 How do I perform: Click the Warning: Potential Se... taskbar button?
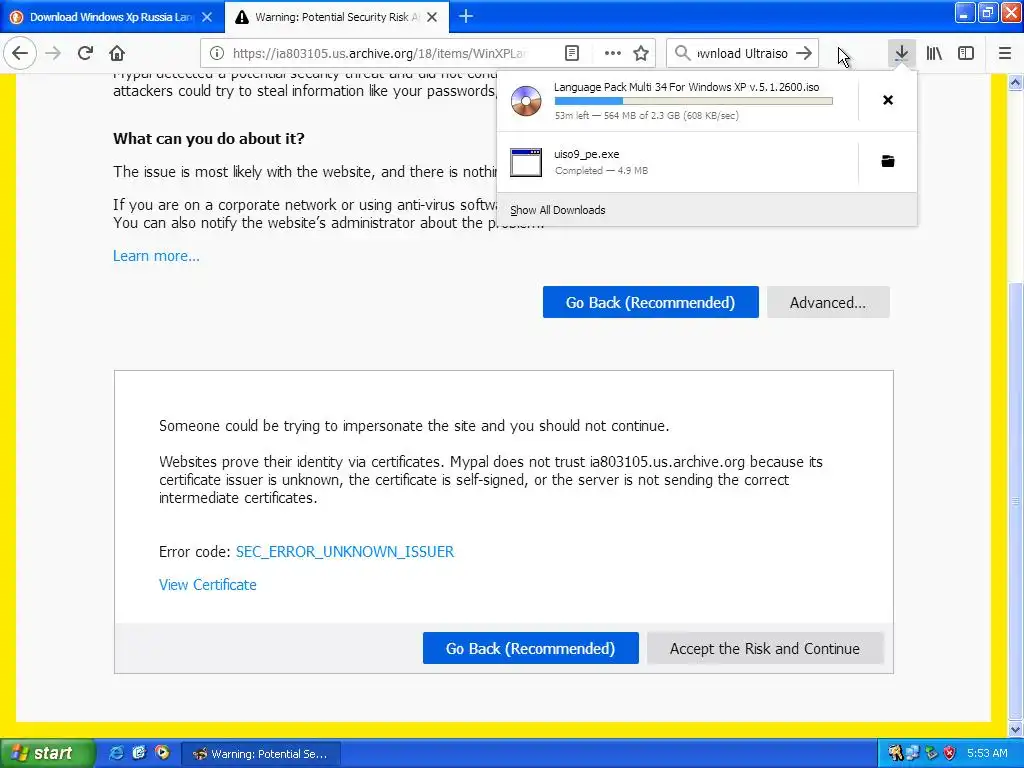tap(261, 754)
